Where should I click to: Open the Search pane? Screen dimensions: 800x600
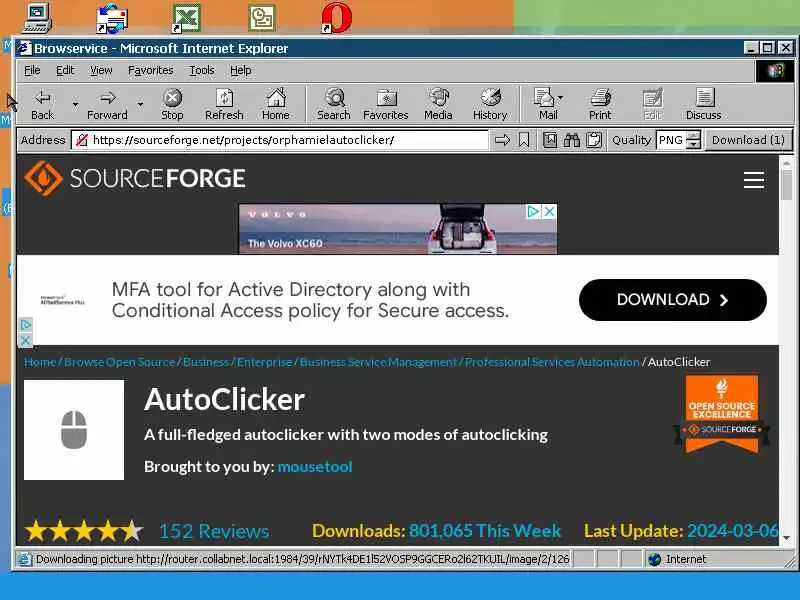point(334,105)
